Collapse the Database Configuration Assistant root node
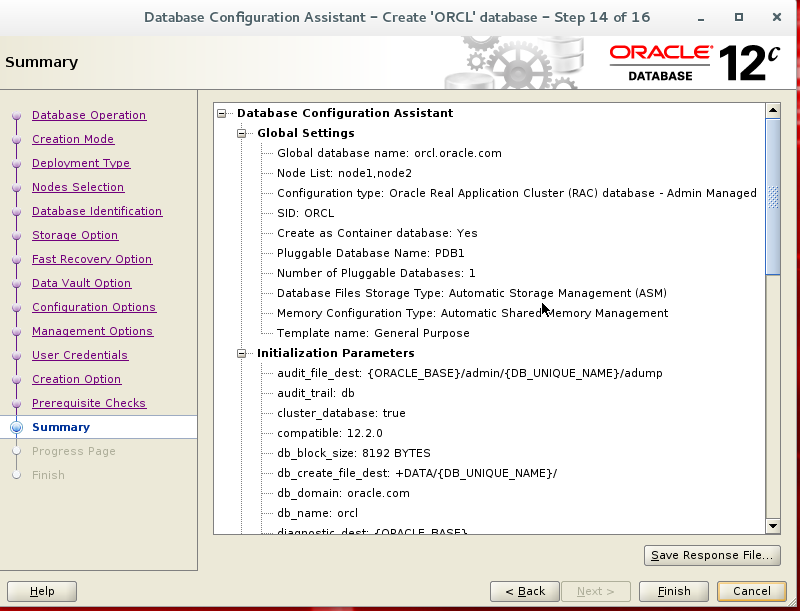 coord(221,113)
